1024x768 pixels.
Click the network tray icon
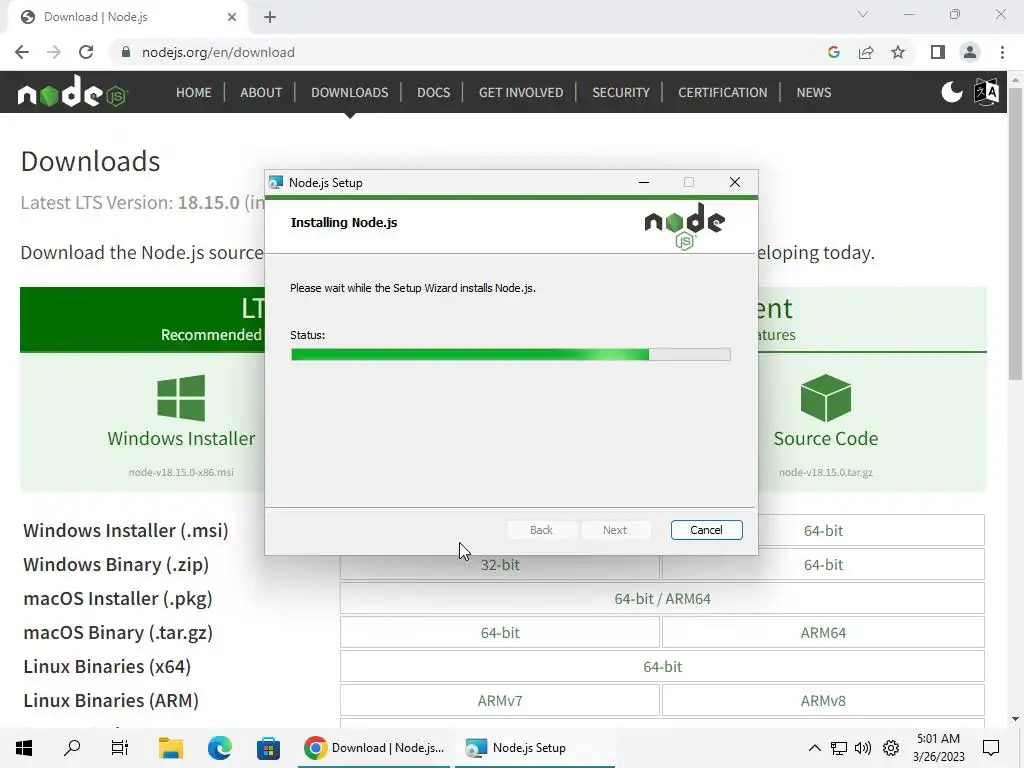tap(839, 748)
